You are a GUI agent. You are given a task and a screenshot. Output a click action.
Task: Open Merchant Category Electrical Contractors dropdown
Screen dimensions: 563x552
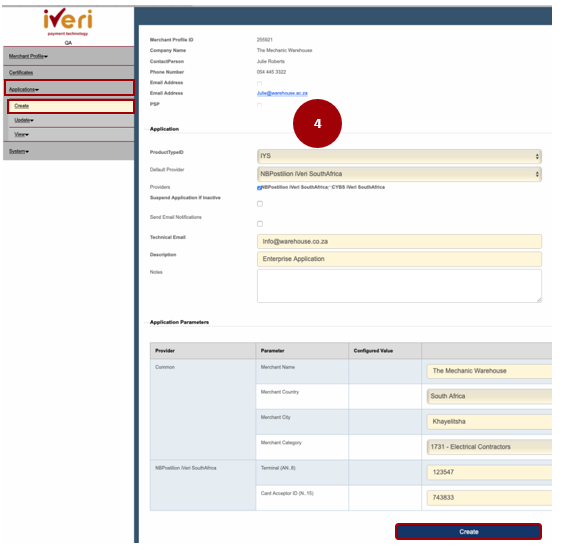click(x=489, y=447)
